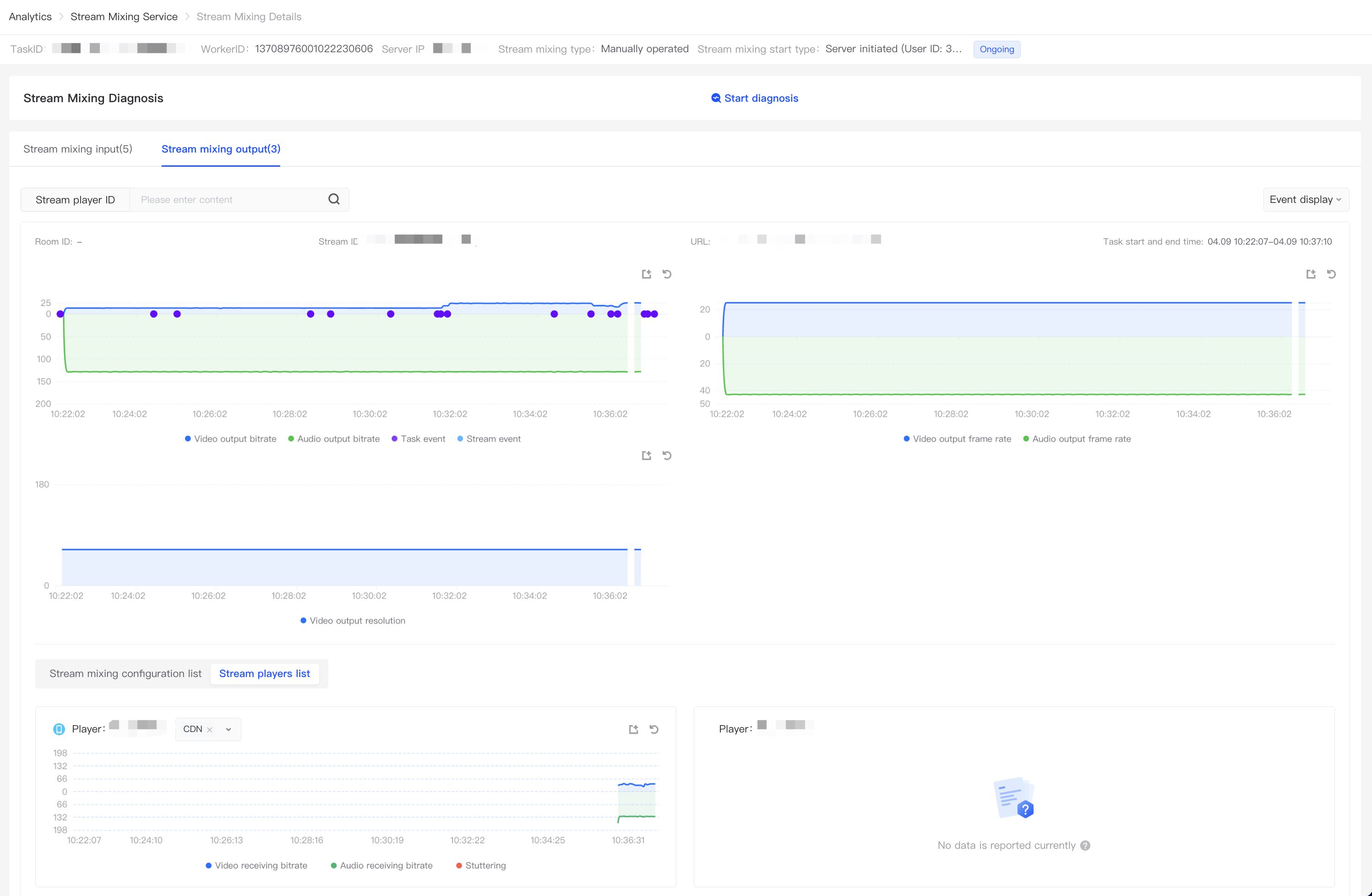Click export icon on bitrate chart
The width and height of the screenshot is (1372, 896).
pyautogui.click(x=646, y=274)
